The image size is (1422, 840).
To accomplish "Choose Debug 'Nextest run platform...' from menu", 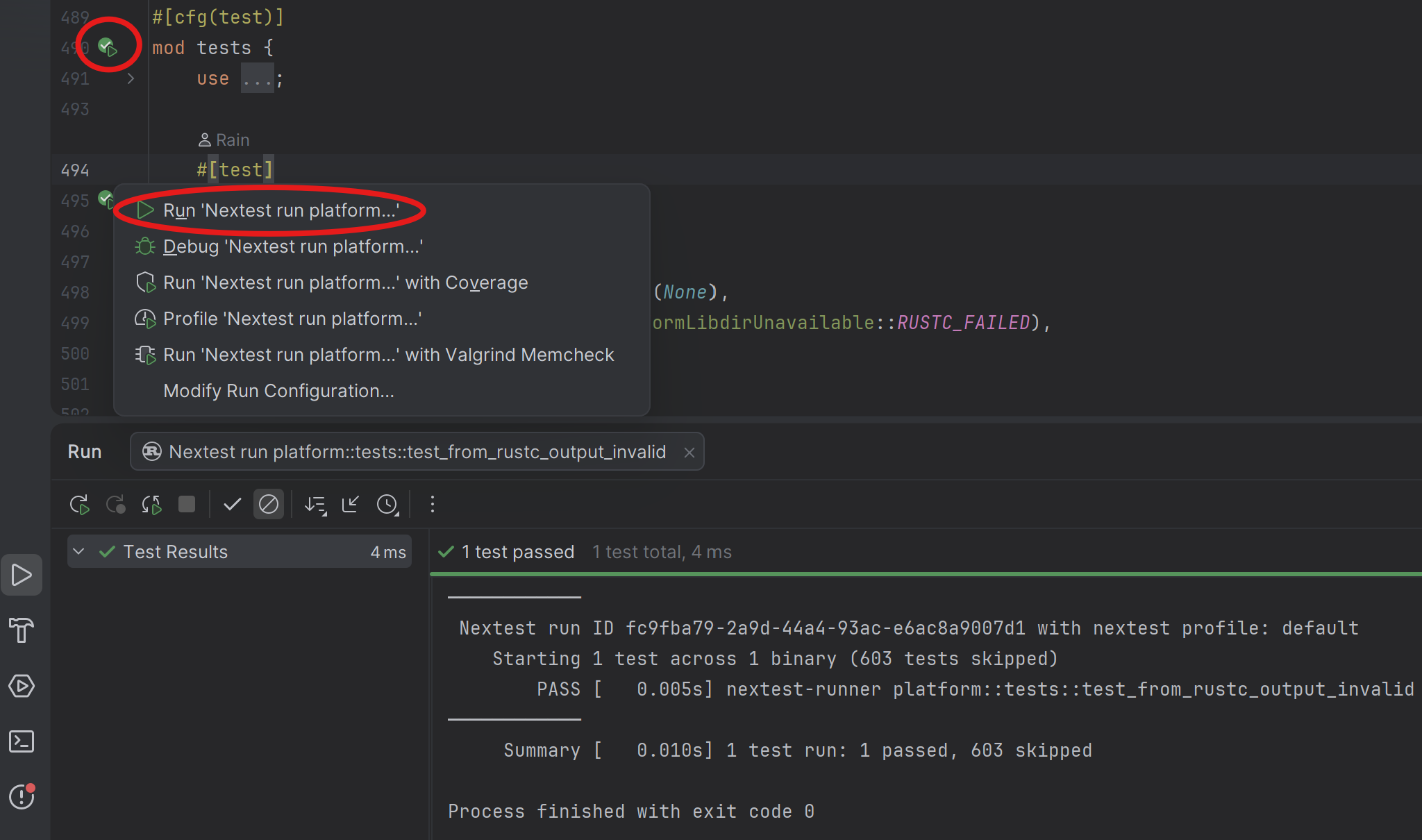I will 292,246.
